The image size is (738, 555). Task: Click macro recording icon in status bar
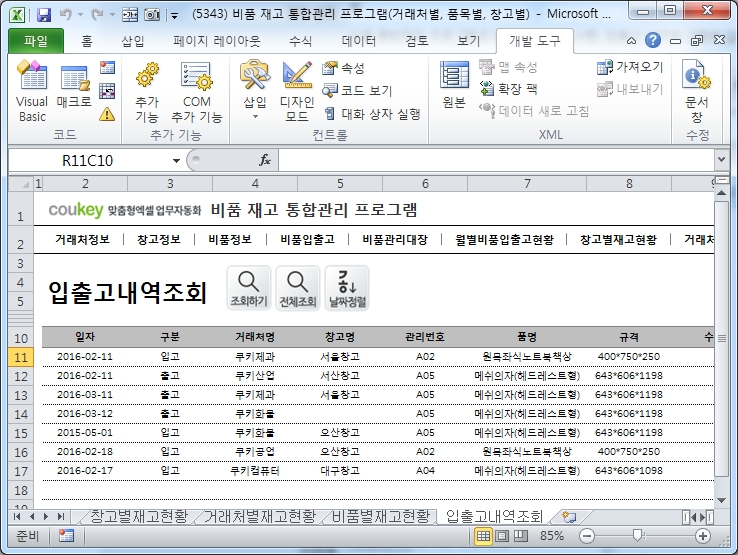(x=66, y=536)
